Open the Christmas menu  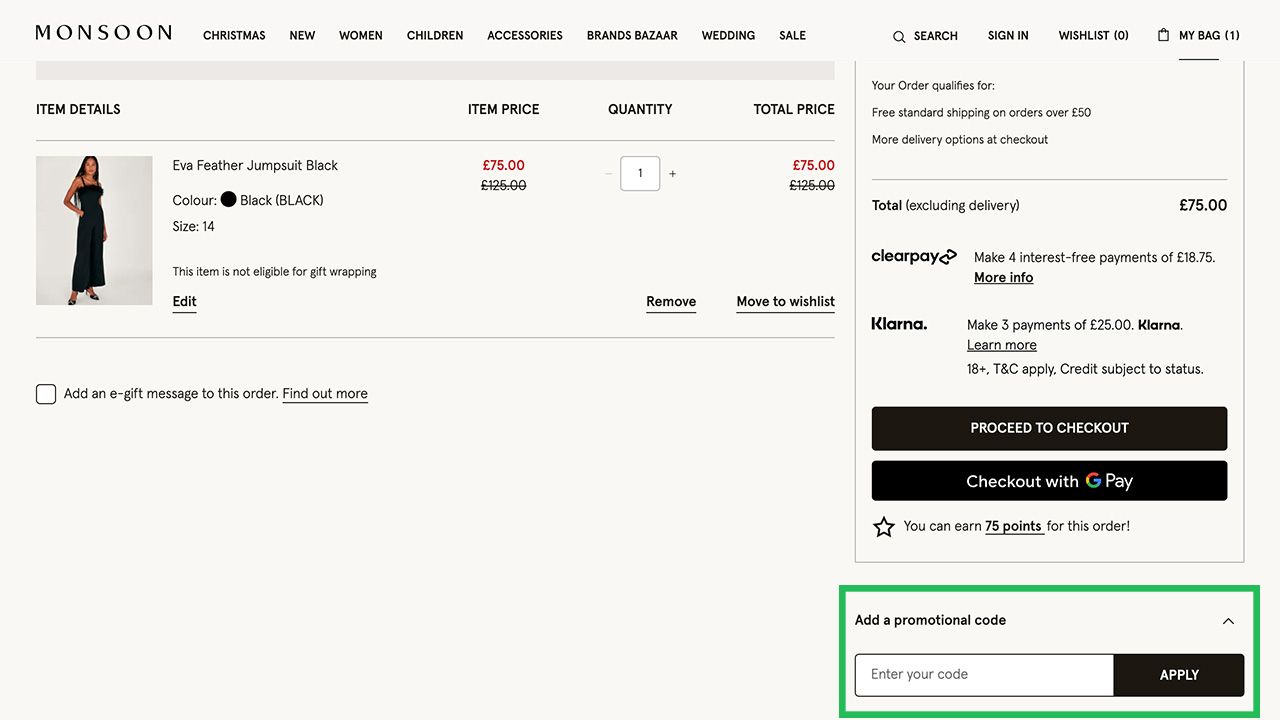234,35
